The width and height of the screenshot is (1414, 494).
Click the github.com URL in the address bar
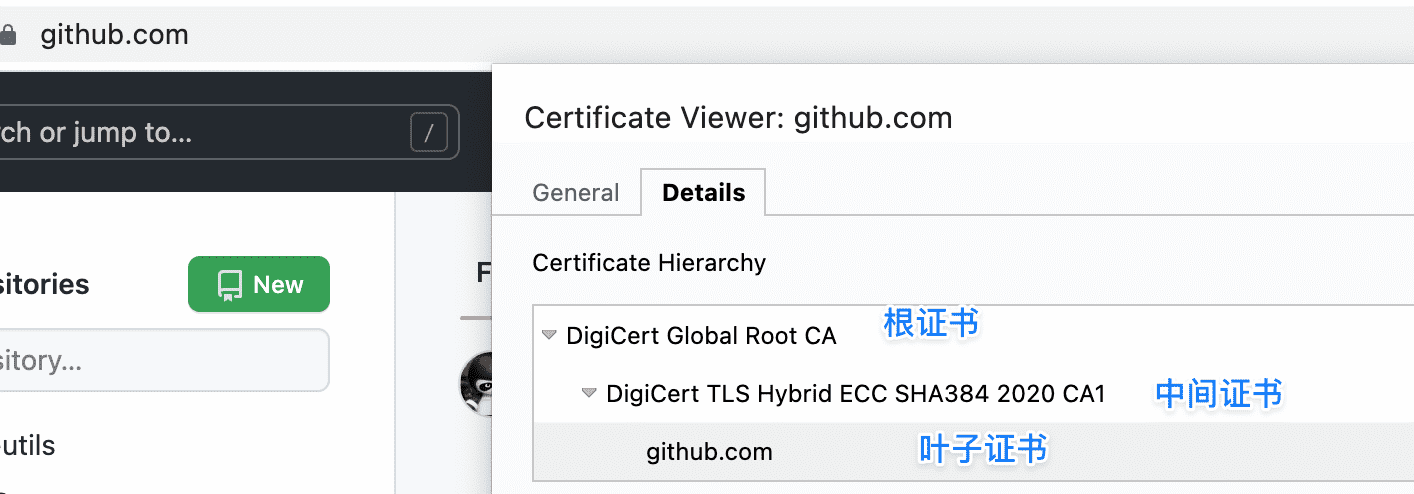point(114,36)
